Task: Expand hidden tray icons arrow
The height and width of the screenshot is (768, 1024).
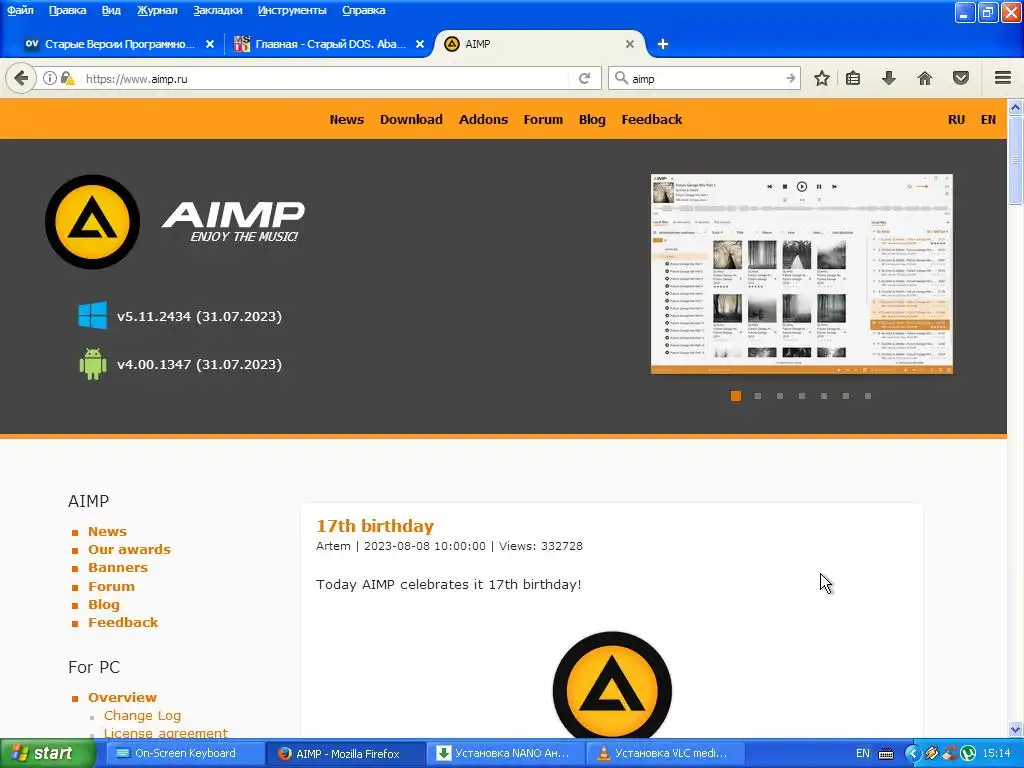Action: tap(912, 754)
